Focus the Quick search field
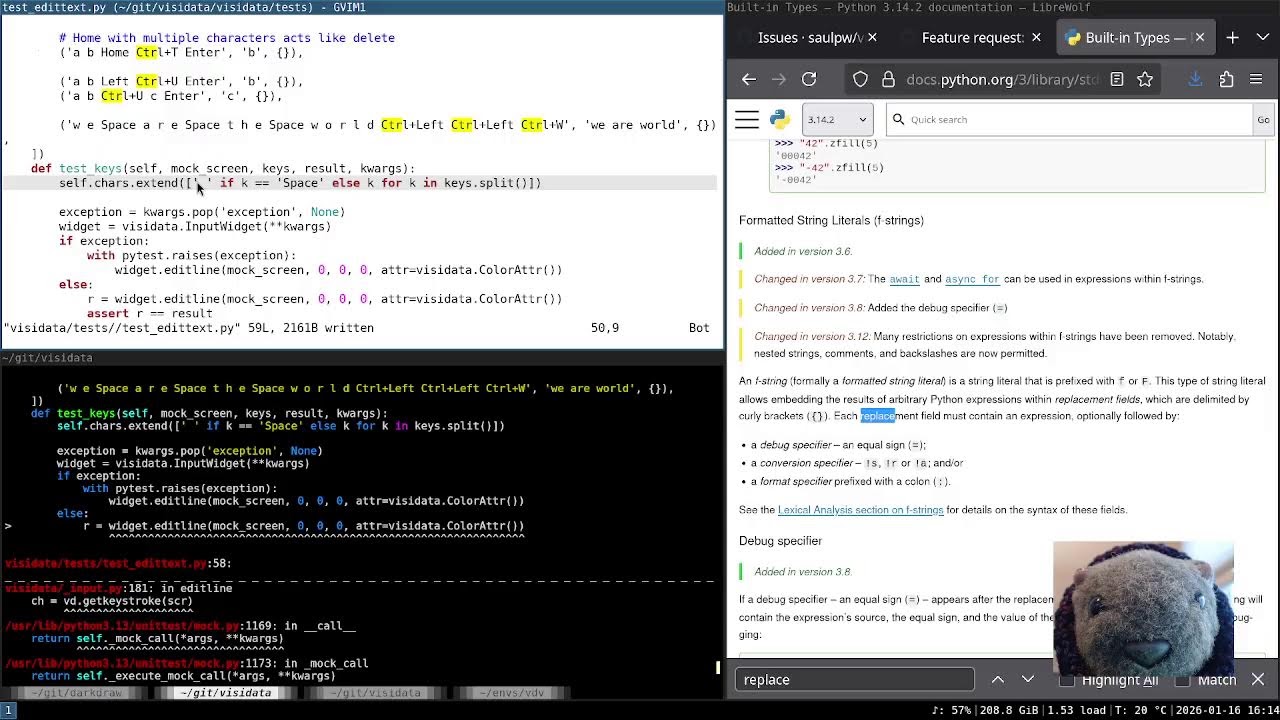Screen dimensions: 1280x720 click(x=1068, y=120)
